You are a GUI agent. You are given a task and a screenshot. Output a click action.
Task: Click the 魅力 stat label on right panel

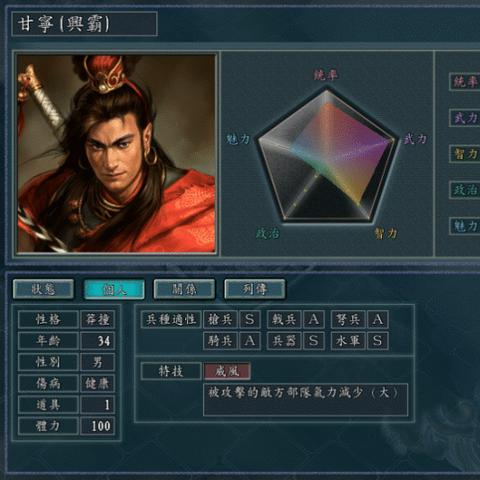click(x=465, y=226)
